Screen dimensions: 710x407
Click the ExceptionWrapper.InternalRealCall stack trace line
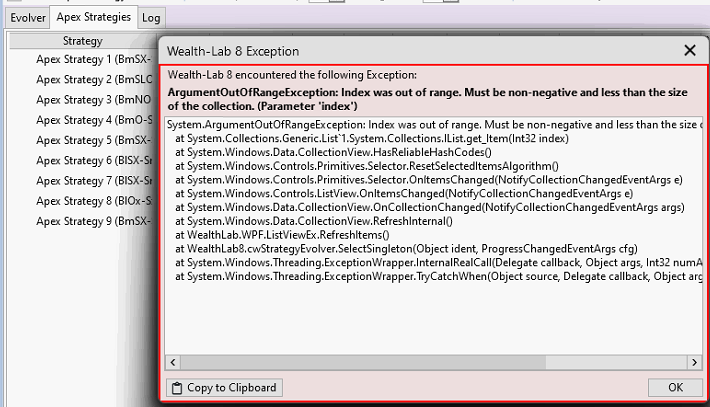coord(438,263)
